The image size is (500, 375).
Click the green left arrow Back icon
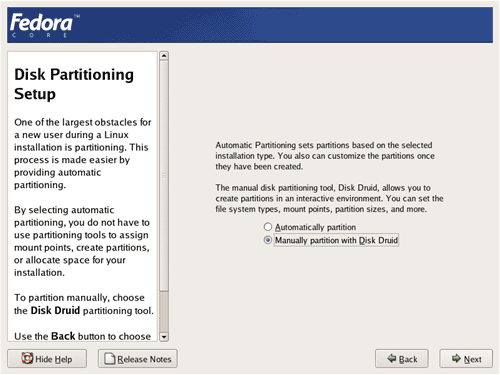click(x=392, y=358)
